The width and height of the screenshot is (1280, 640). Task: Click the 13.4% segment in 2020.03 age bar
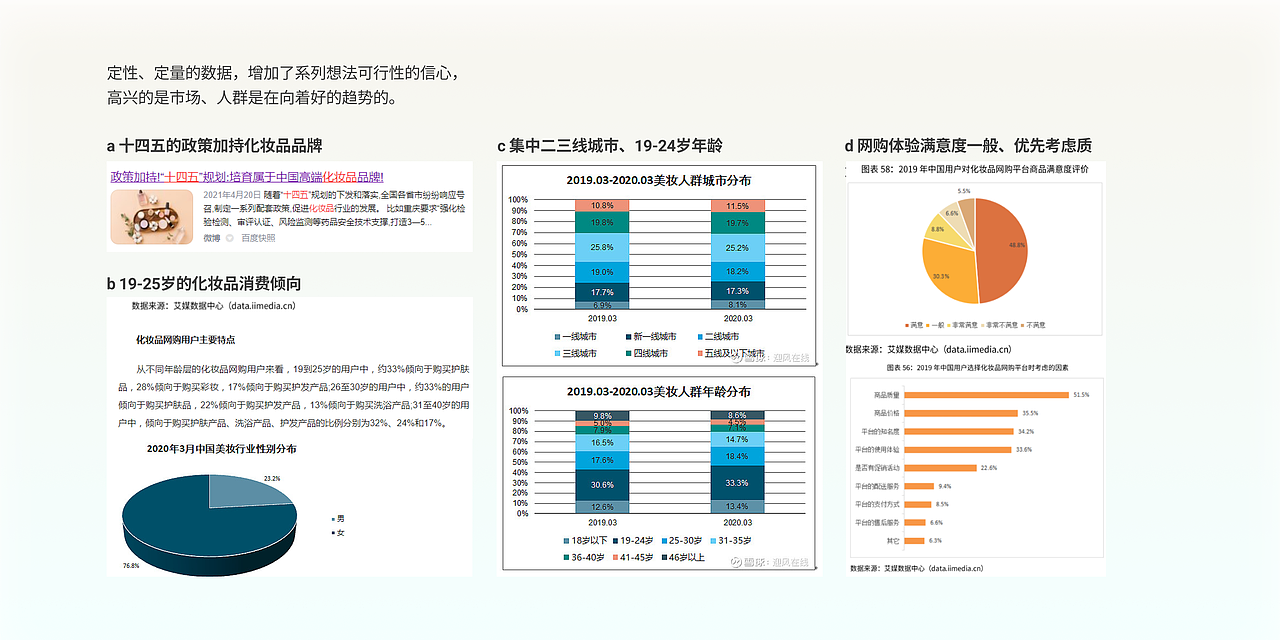(x=737, y=507)
